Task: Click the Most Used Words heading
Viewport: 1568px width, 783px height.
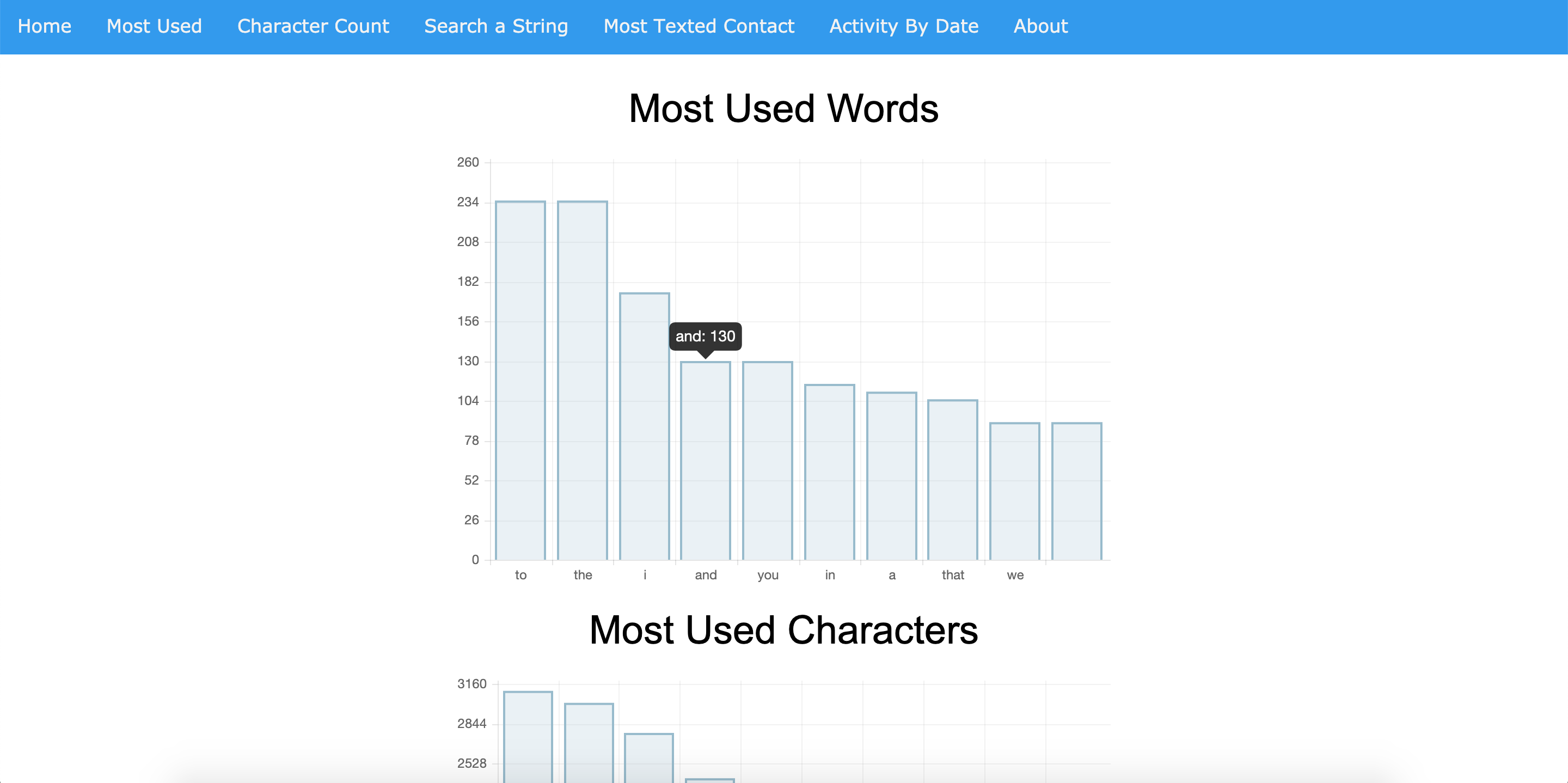Action: click(783, 108)
